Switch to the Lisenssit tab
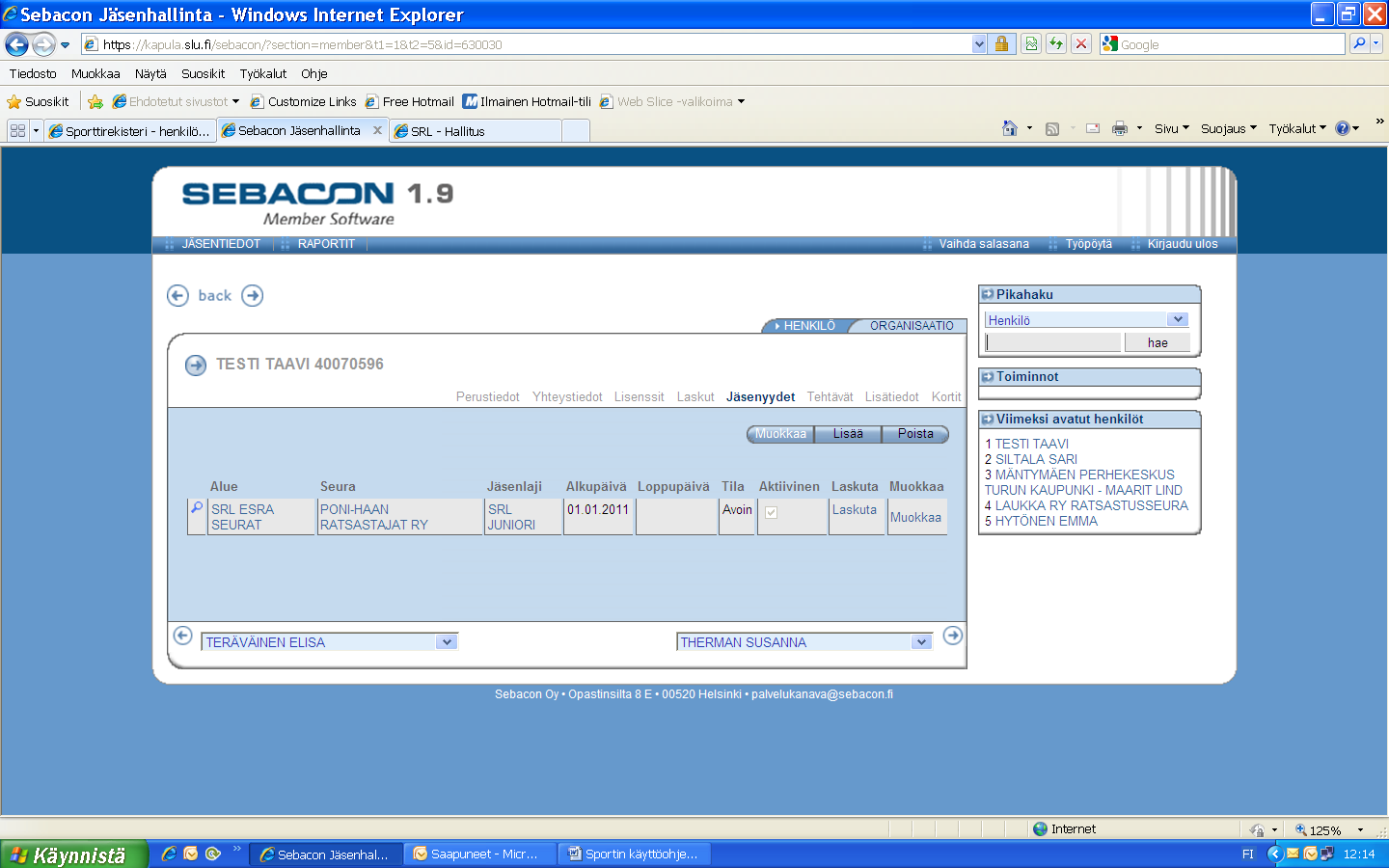 (x=639, y=396)
